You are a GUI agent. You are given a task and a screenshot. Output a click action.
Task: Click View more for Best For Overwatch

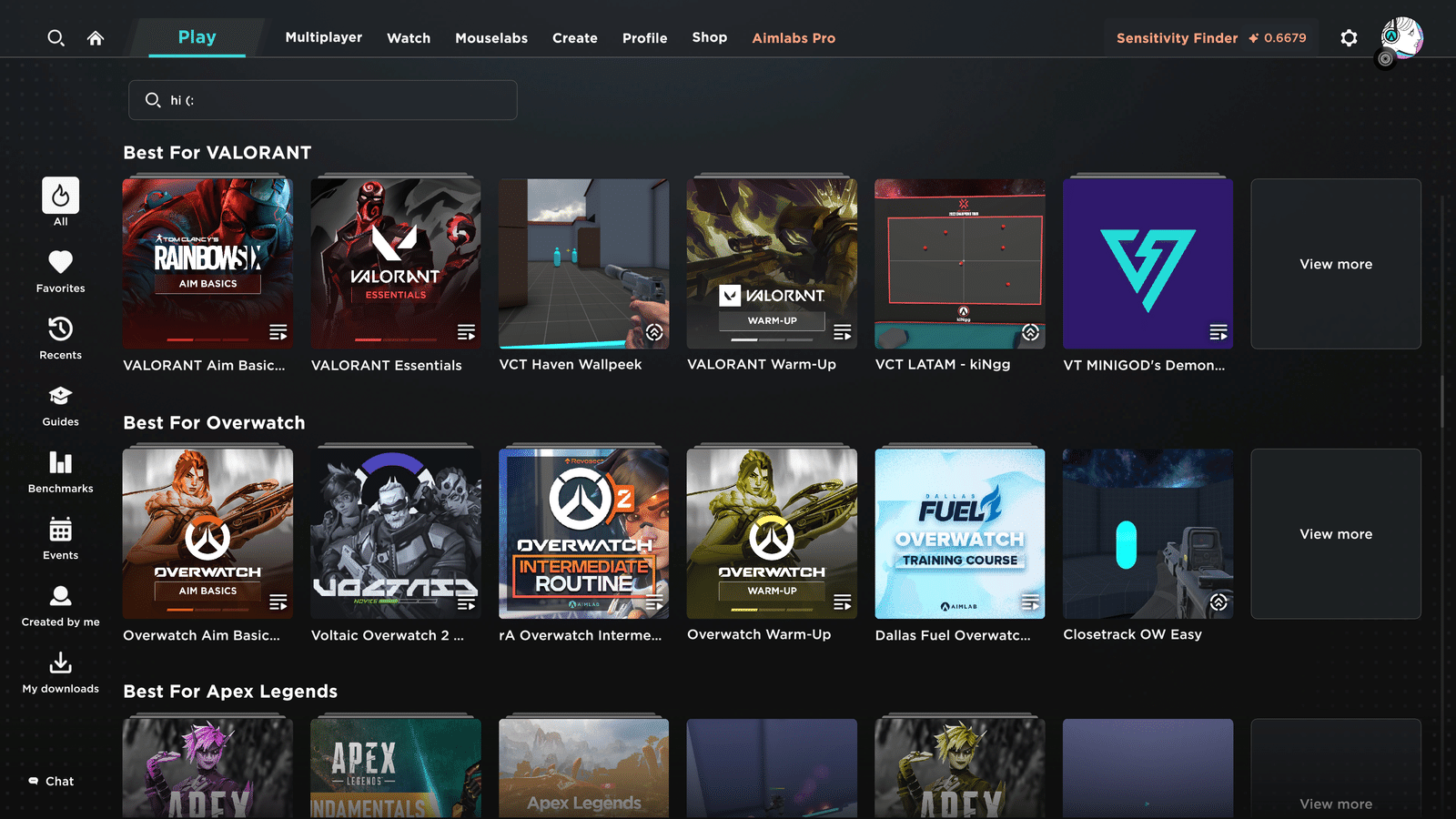pos(1336,534)
